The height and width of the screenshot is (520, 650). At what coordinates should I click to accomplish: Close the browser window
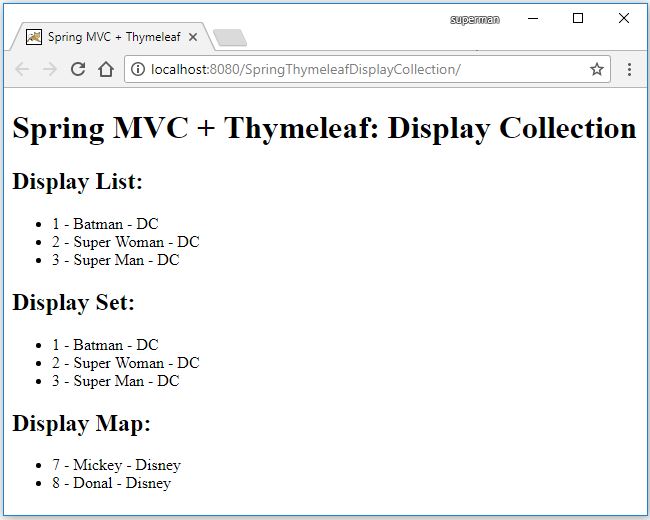[624, 18]
